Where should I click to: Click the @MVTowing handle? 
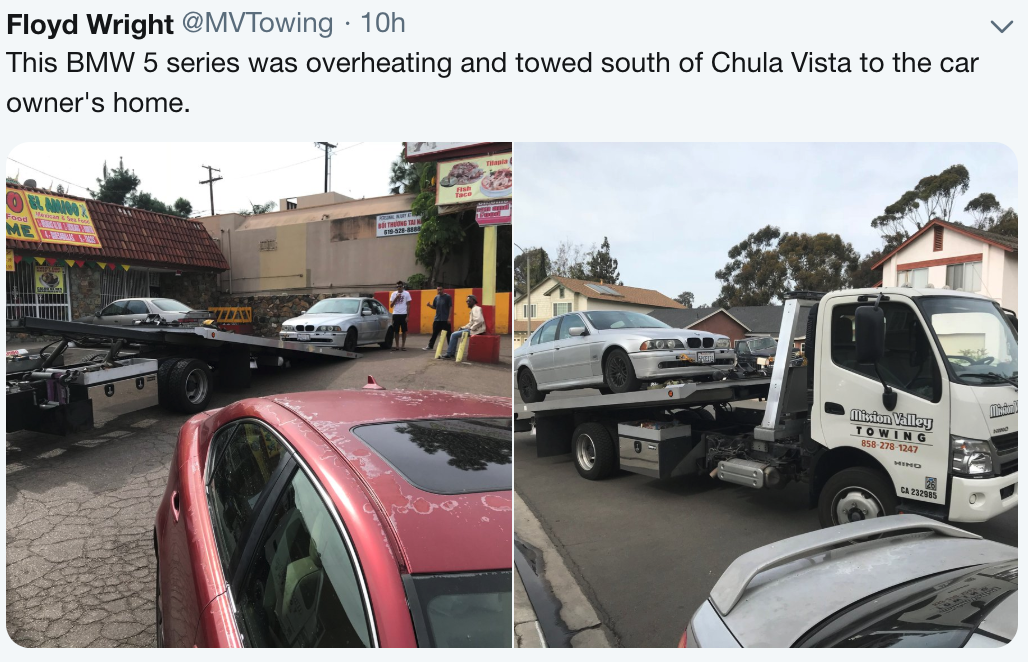tap(257, 24)
